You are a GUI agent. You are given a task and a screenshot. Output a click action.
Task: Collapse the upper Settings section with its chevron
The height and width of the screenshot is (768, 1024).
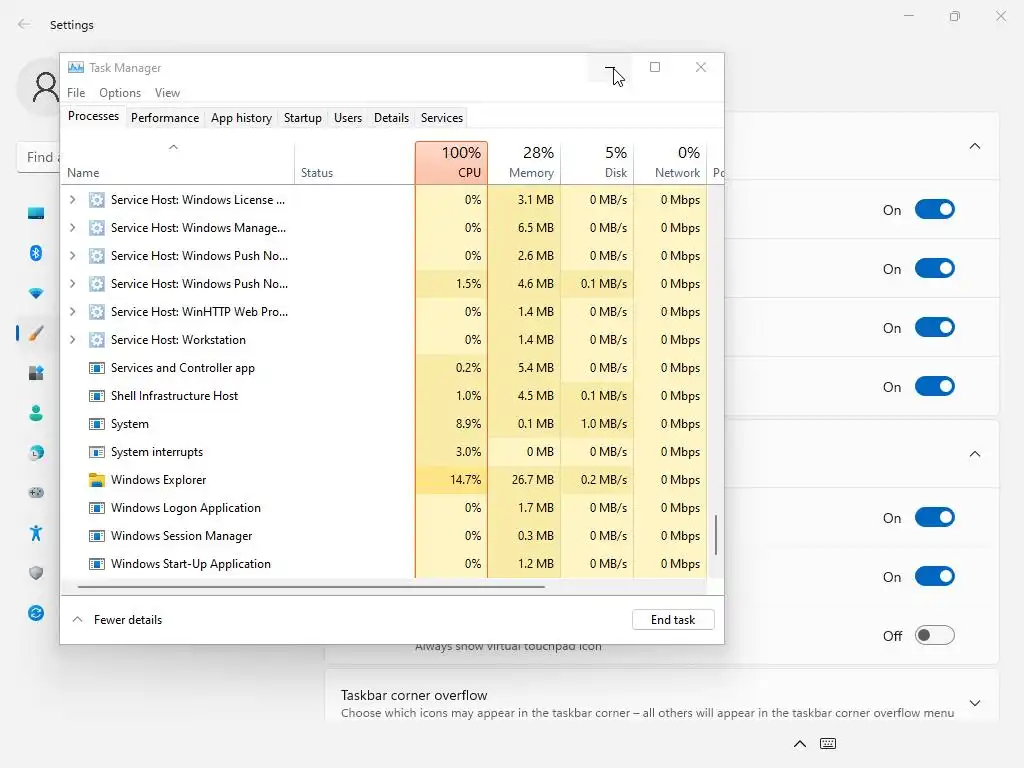coord(975,146)
